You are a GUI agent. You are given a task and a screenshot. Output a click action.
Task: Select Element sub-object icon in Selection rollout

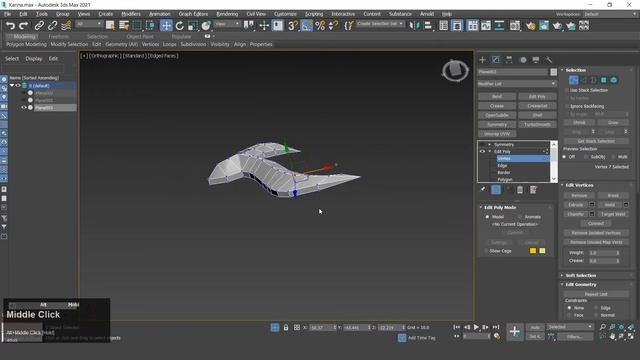coord(613,80)
